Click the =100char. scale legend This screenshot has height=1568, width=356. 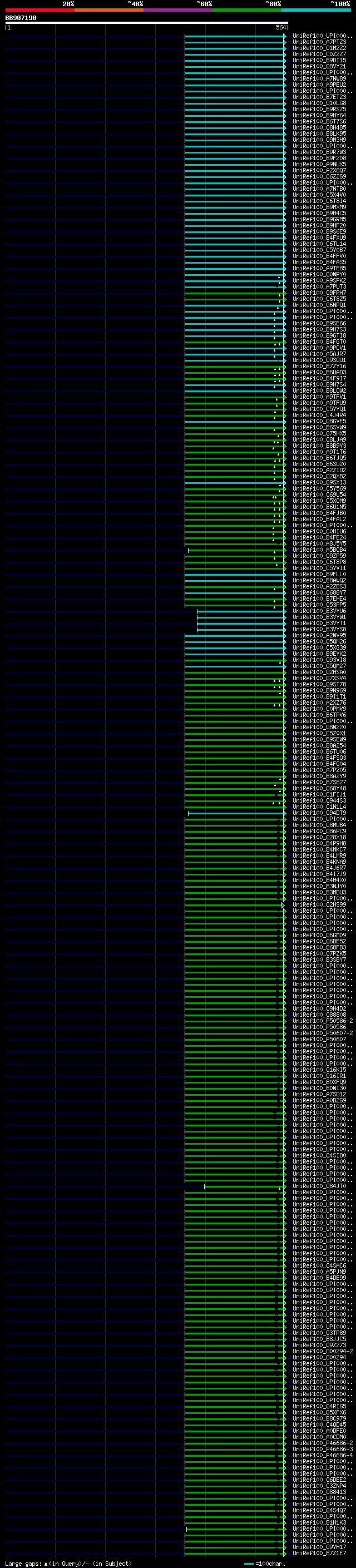pos(265,1564)
